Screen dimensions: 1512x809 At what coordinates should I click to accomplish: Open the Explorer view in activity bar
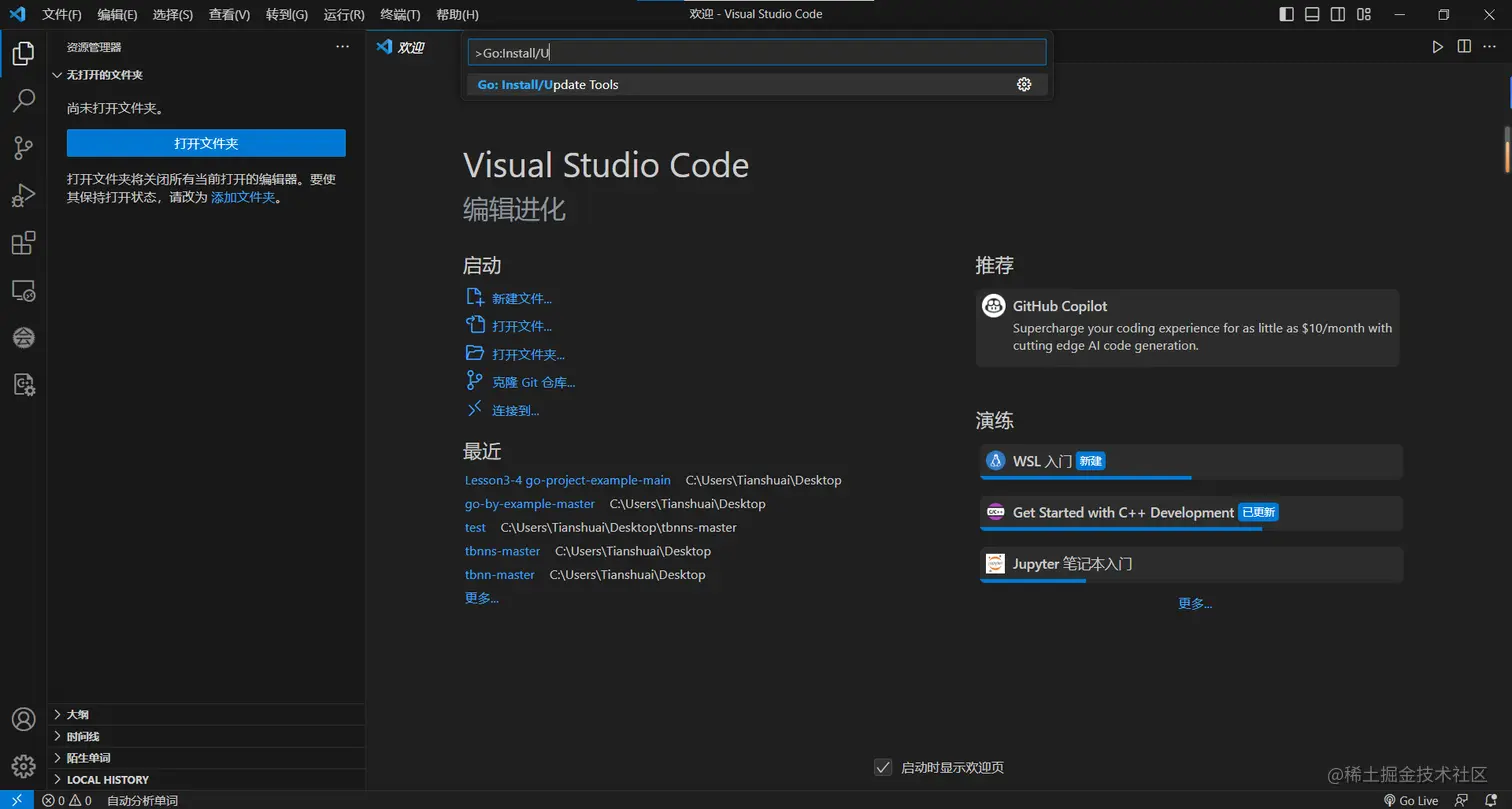pos(23,53)
